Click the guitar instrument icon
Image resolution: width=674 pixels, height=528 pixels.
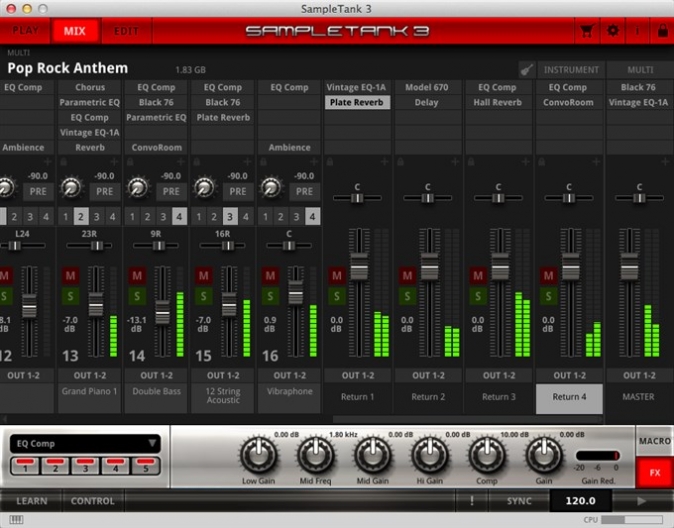coord(527,70)
